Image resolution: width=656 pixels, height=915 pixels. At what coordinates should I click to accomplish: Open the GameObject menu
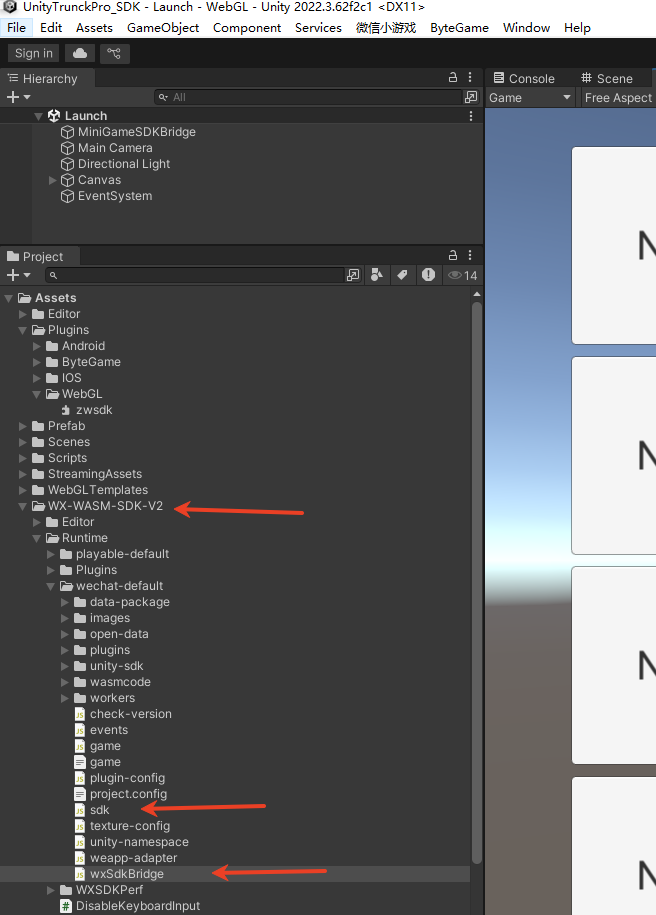click(162, 27)
